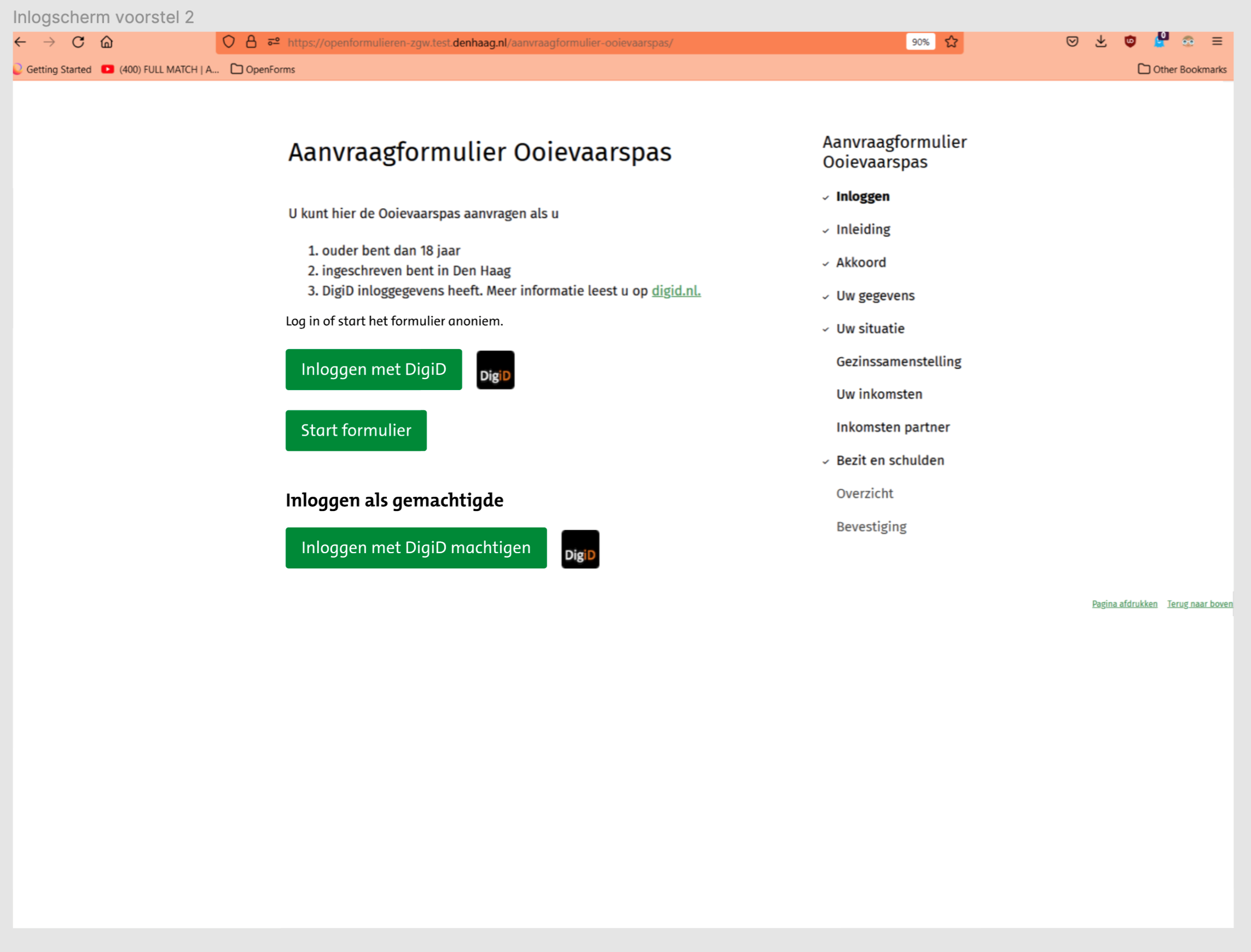Open the uBlock Origin extension
The width and height of the screenshot is (1251, 952).
[1130, 42]
